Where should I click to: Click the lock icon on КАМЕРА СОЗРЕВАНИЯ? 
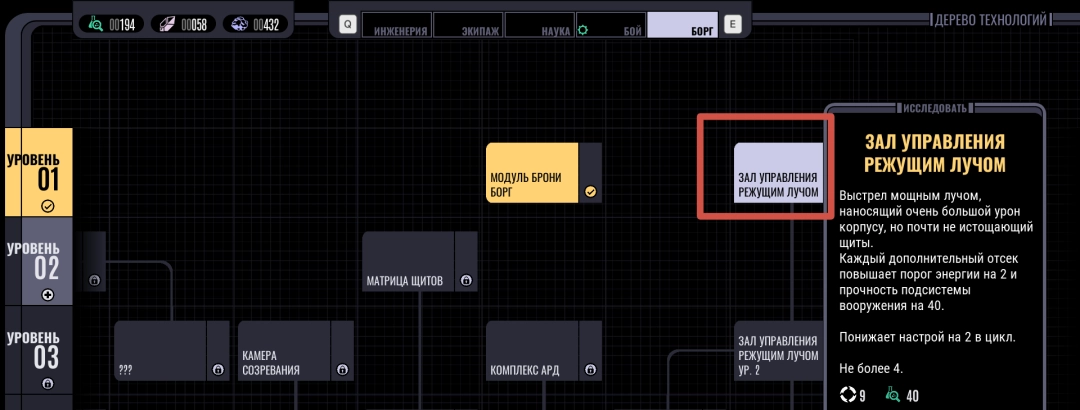pos(342,370)
